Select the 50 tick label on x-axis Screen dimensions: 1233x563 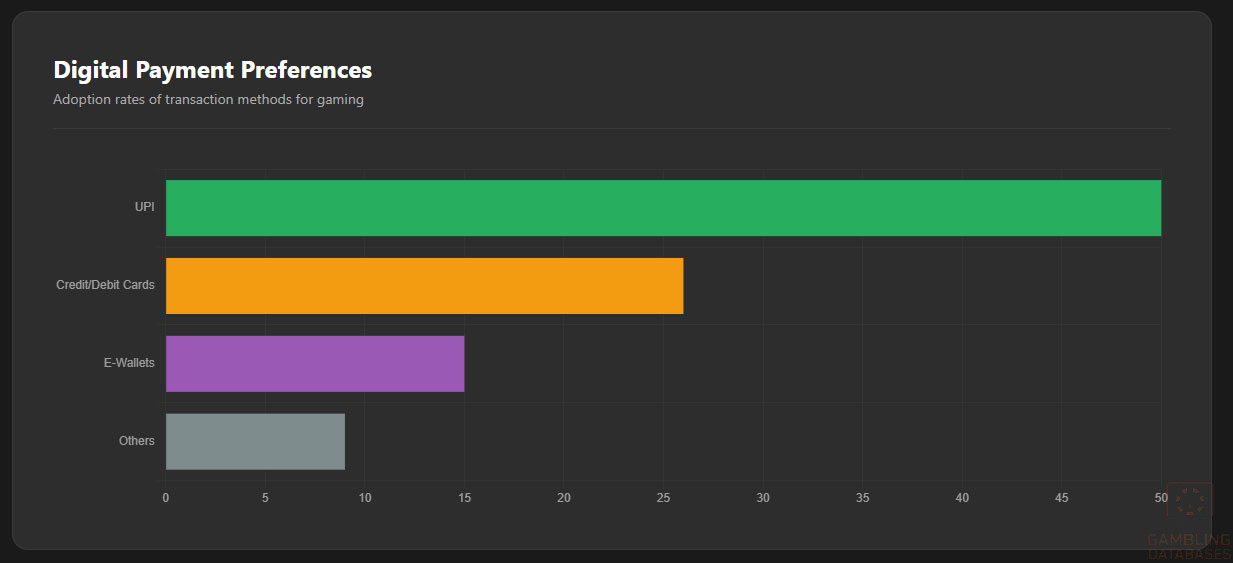pyautogui.click(x=1160, y=498)
